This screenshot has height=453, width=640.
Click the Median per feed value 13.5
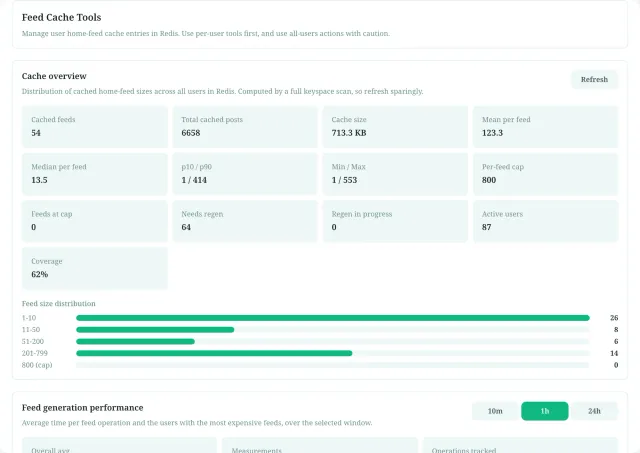coord(39,180)
